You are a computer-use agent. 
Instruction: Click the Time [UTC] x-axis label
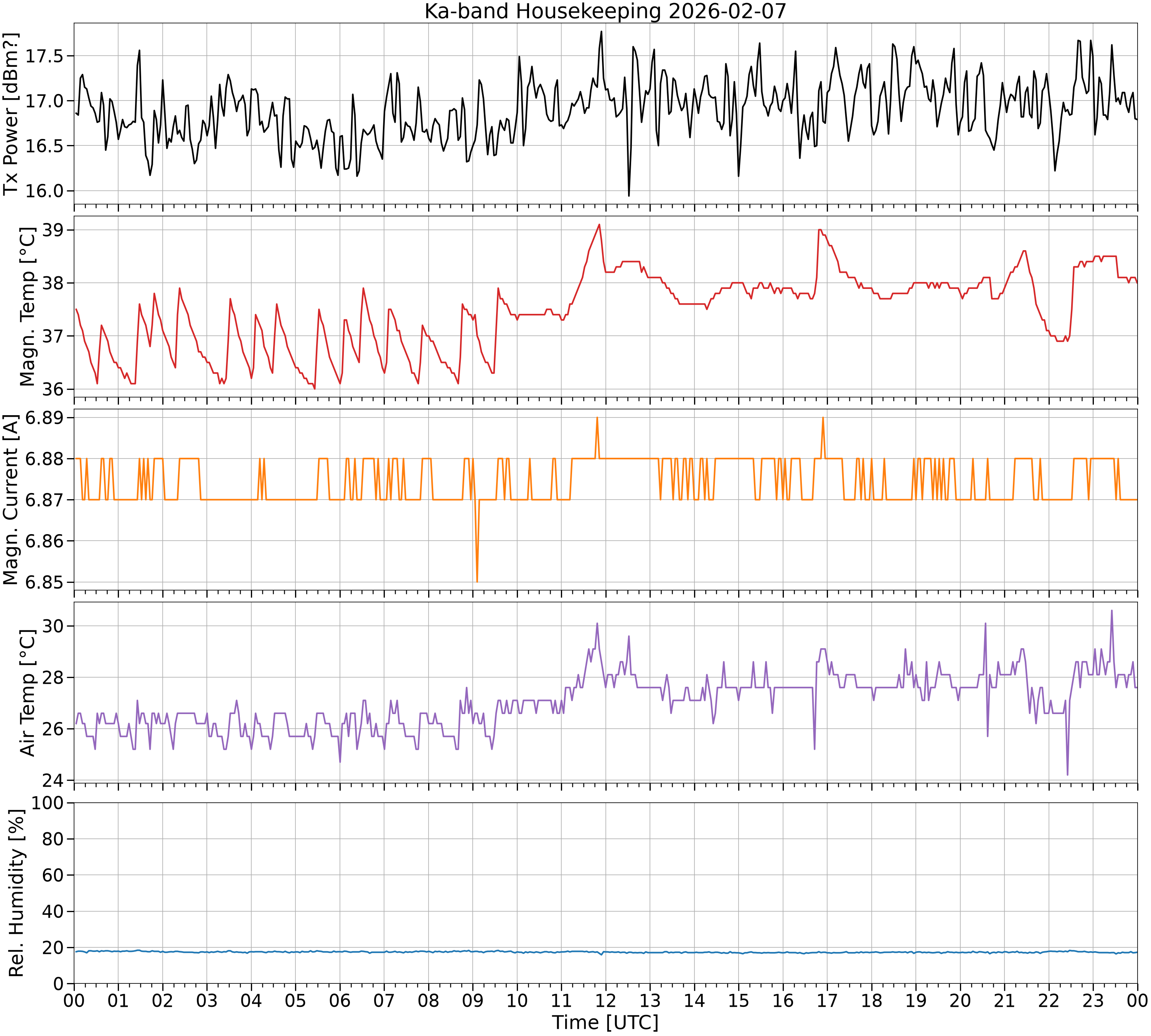(605, 1022)
